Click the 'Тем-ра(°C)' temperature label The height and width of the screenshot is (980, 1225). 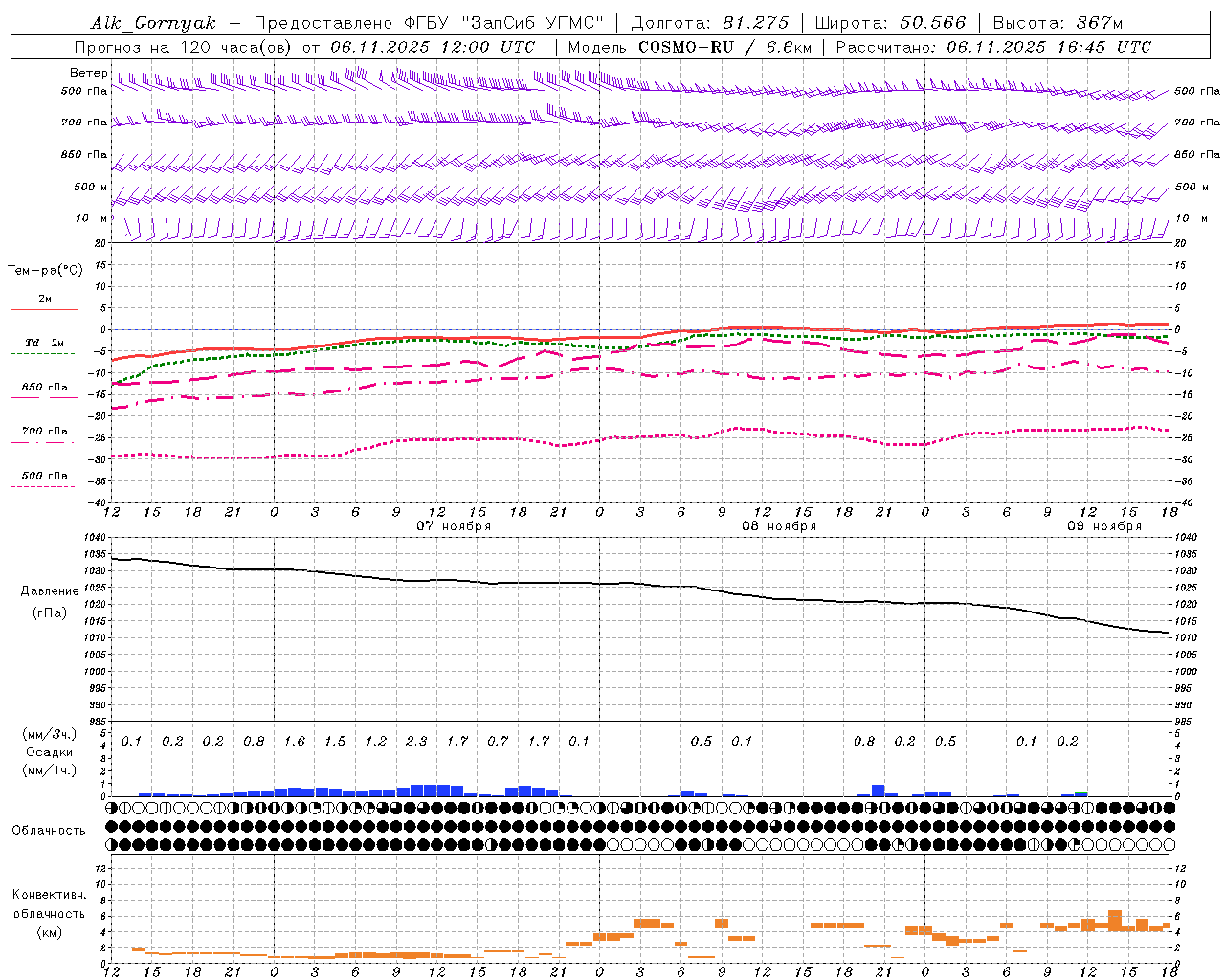pos(45,271)
